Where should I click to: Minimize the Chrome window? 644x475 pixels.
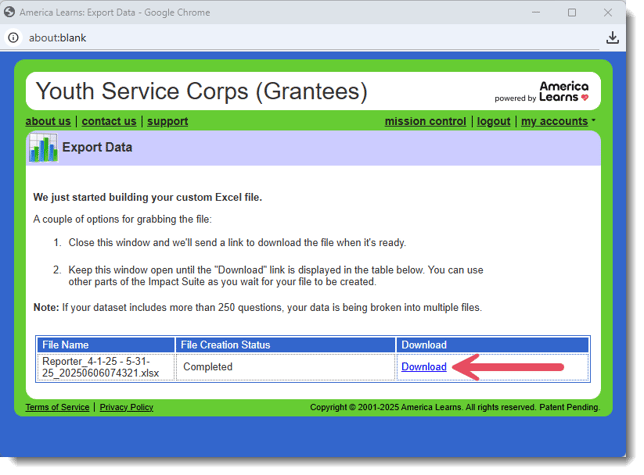pyautogui.click(x=529, y=12)
